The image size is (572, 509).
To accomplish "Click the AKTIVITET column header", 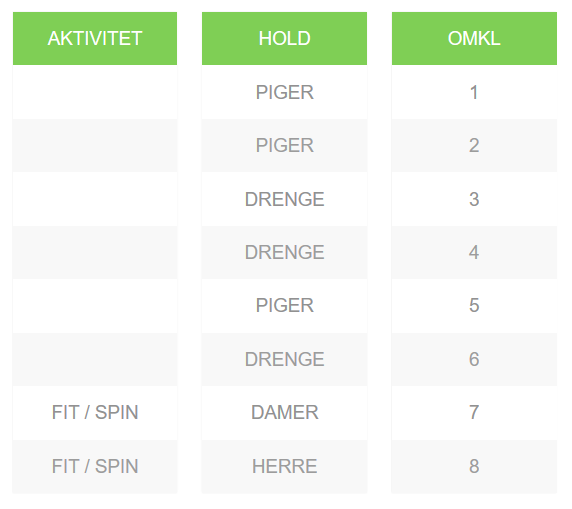I will pyautogui.click(x=95, y=38).
